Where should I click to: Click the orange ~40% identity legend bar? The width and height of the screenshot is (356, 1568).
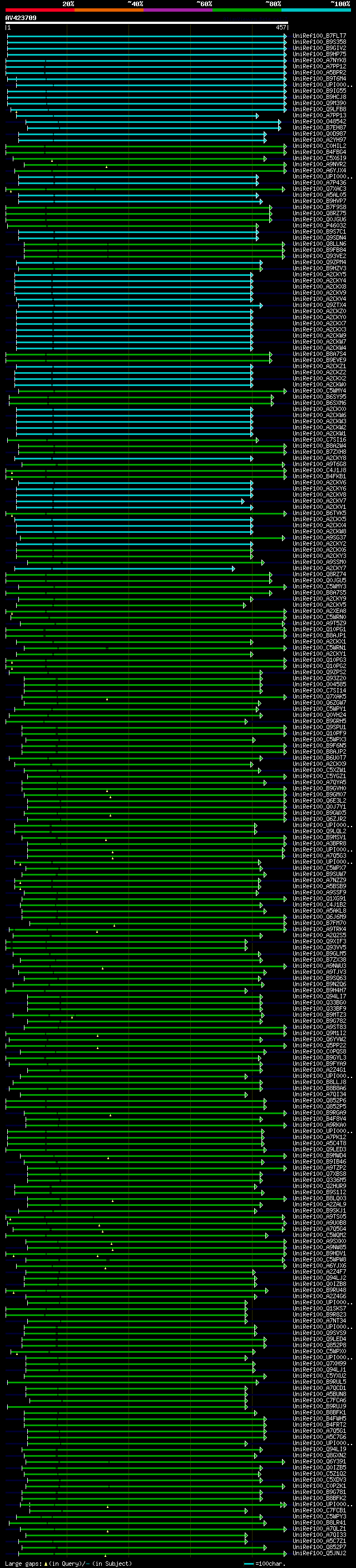pyautogui.click(x=109, y=10)
